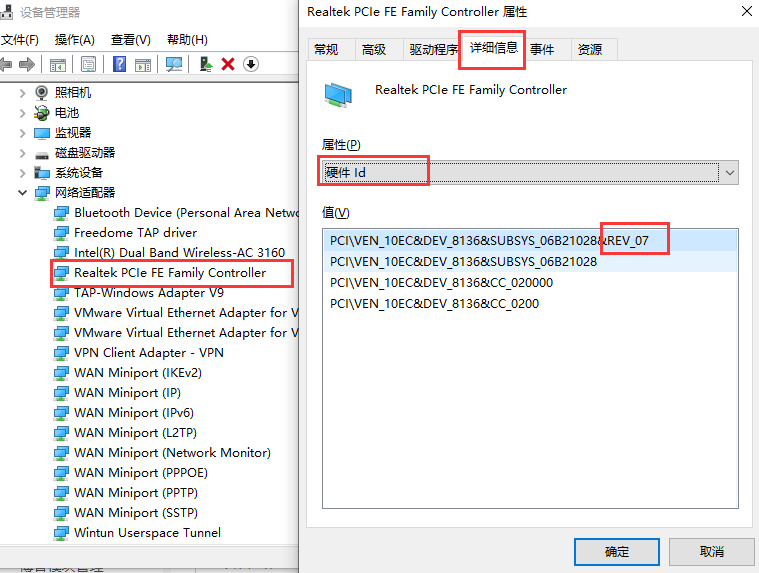This screenshot has width=759, height=573.
Task: Select WAN Miniport (IP) entry
Action: tap(127, 393)
